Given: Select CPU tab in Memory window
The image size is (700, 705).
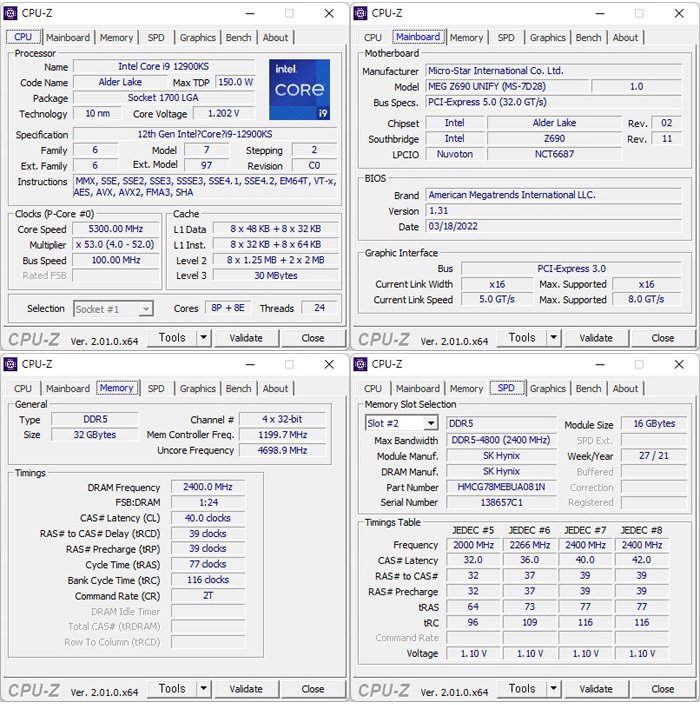Looking at the screenshot, I should pos(23,388).
